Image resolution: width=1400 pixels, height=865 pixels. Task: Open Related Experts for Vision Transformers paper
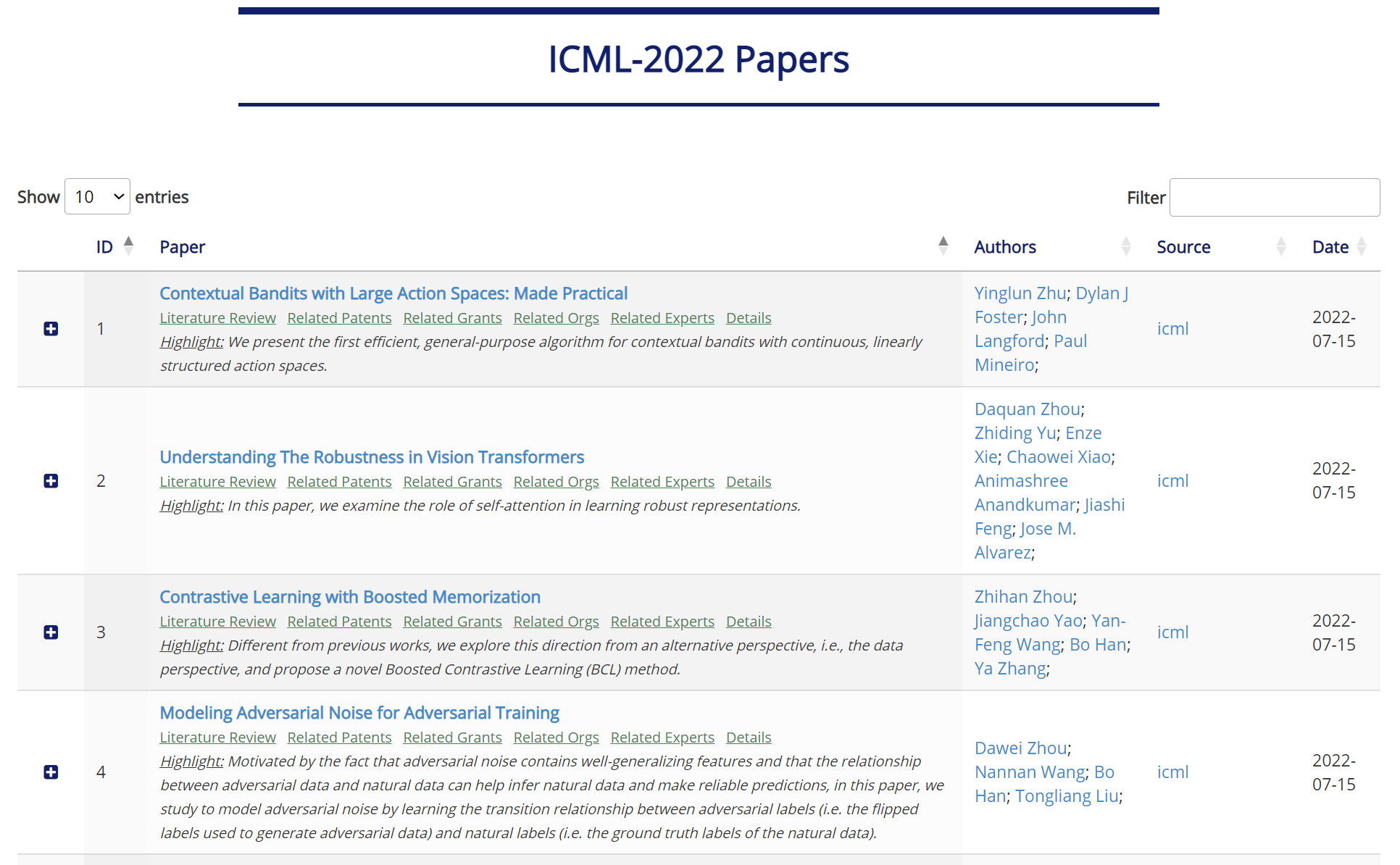coord(662,482)
